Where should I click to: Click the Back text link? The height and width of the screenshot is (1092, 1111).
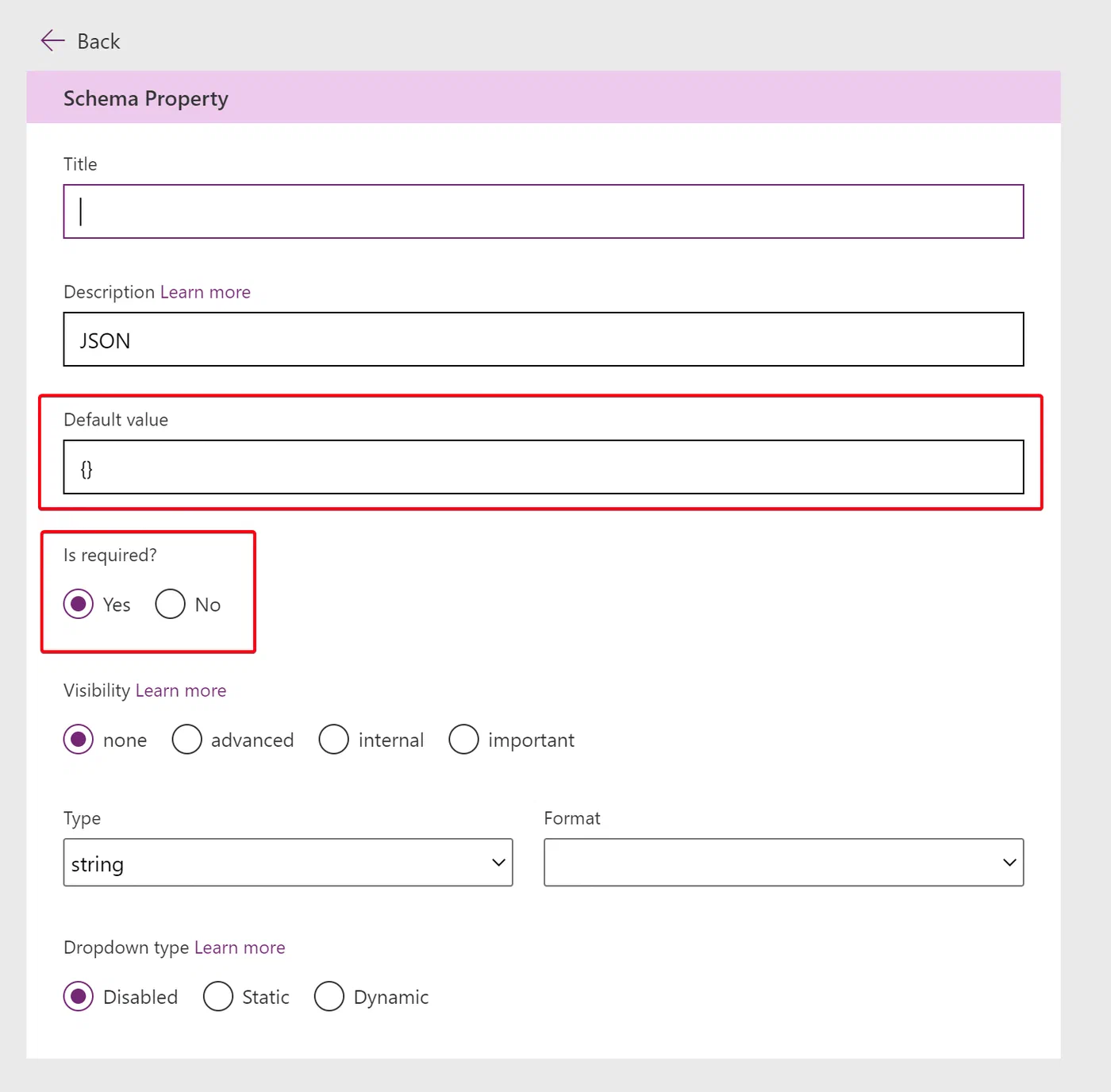tap(98, 41)
